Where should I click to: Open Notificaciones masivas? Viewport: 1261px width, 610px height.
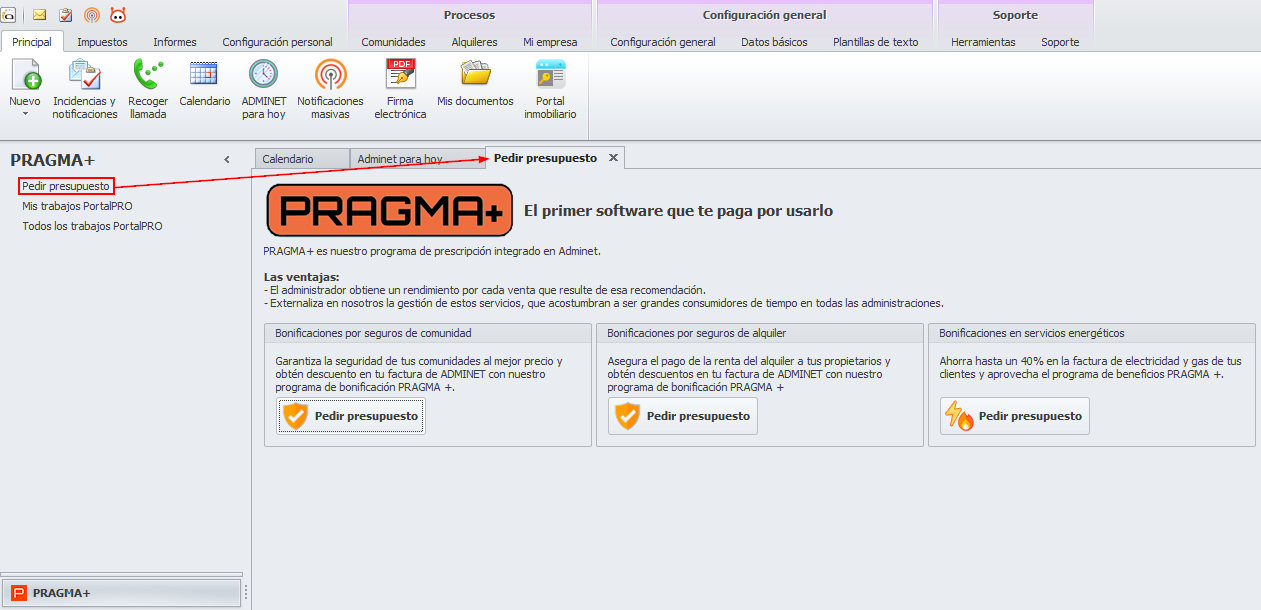(330, 88)
